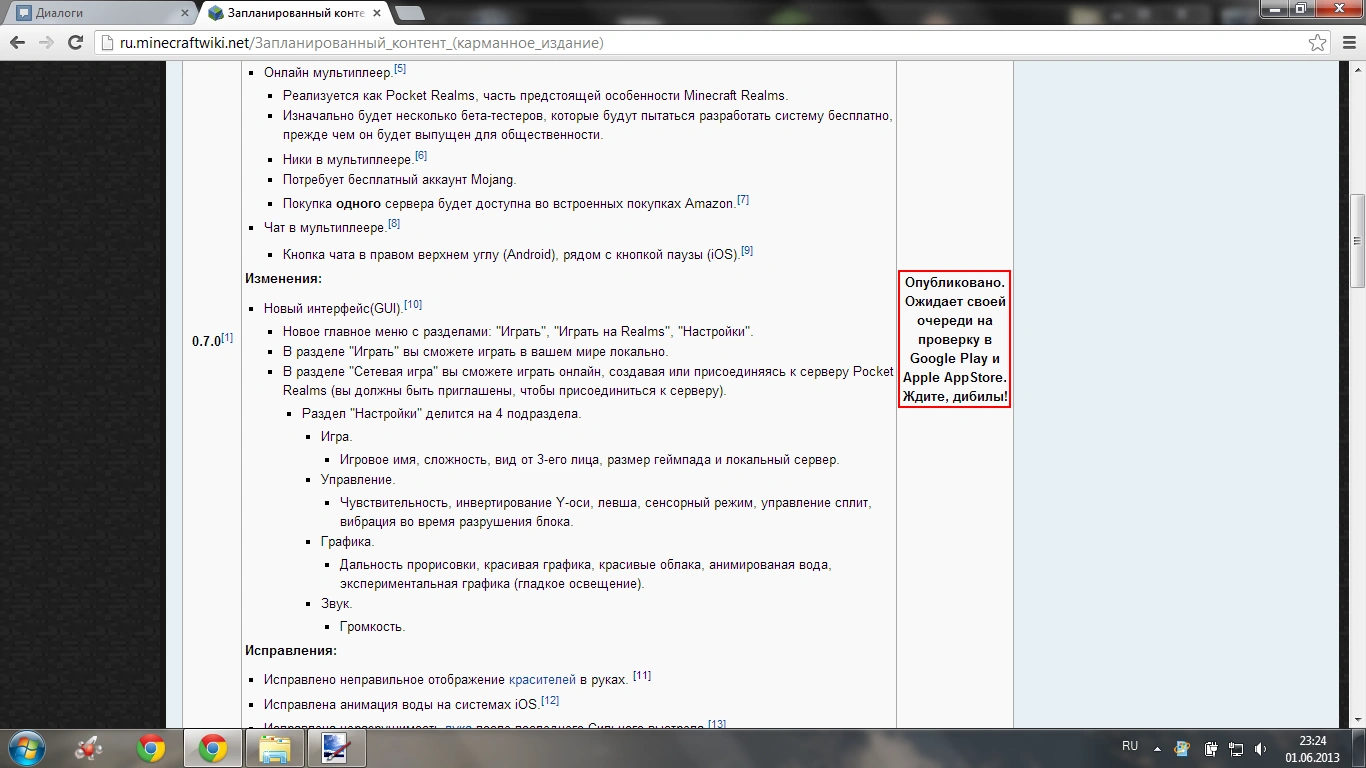
Task: Go back to the previous page
Action: (x=17, y=43)
